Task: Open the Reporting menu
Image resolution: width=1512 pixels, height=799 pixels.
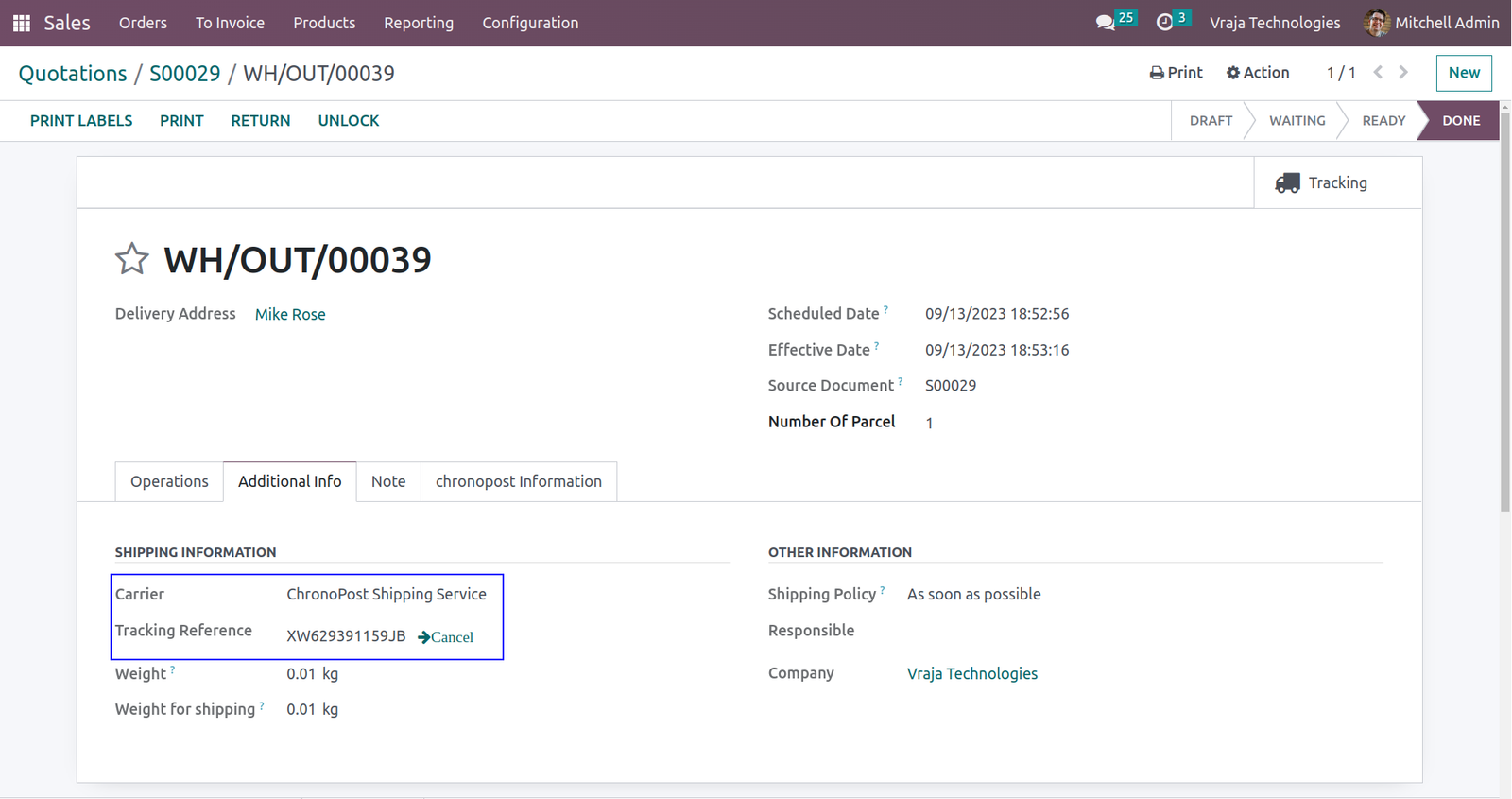Action: [419, 23]
